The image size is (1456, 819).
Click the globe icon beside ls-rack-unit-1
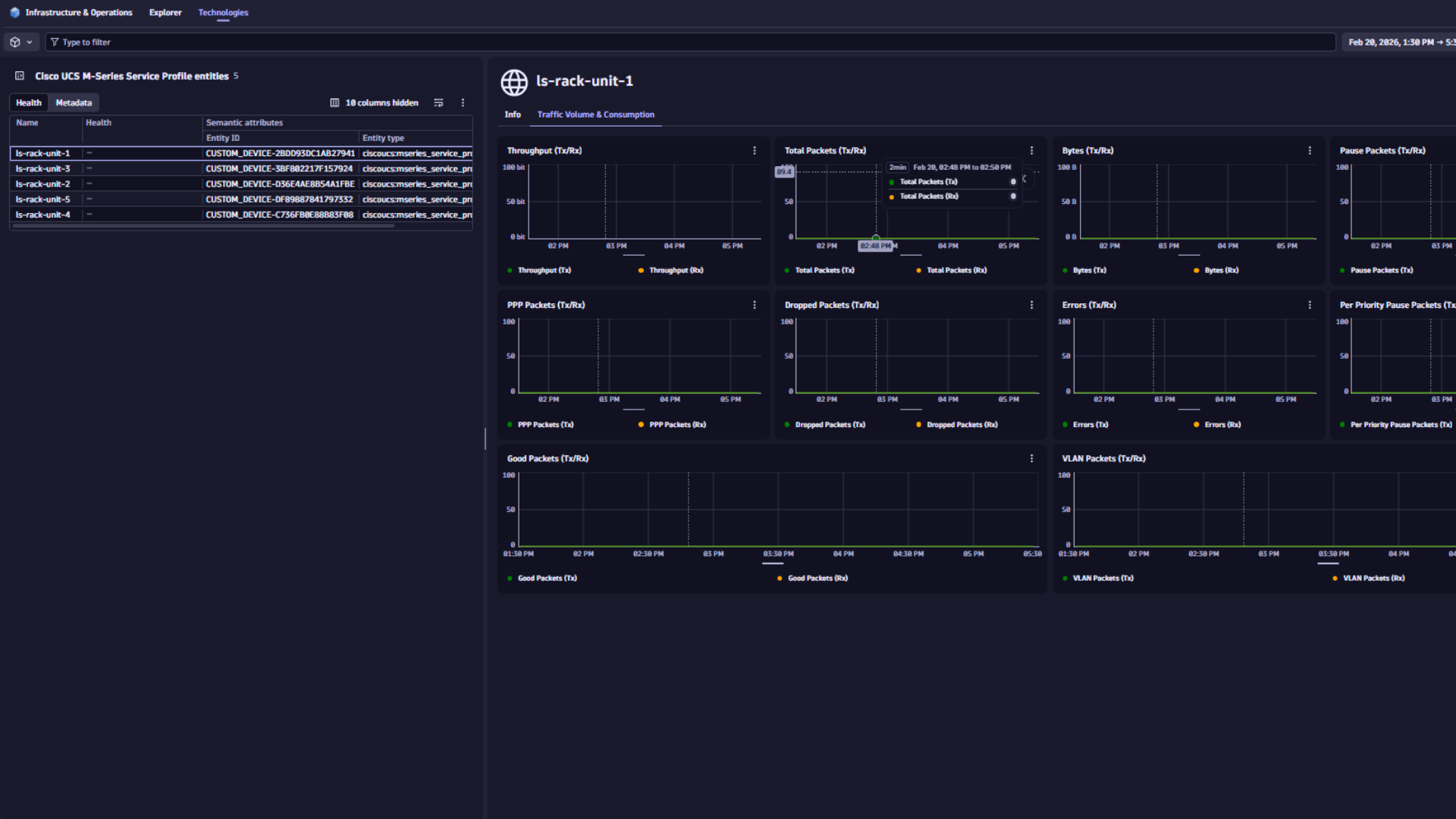[514, 83]
